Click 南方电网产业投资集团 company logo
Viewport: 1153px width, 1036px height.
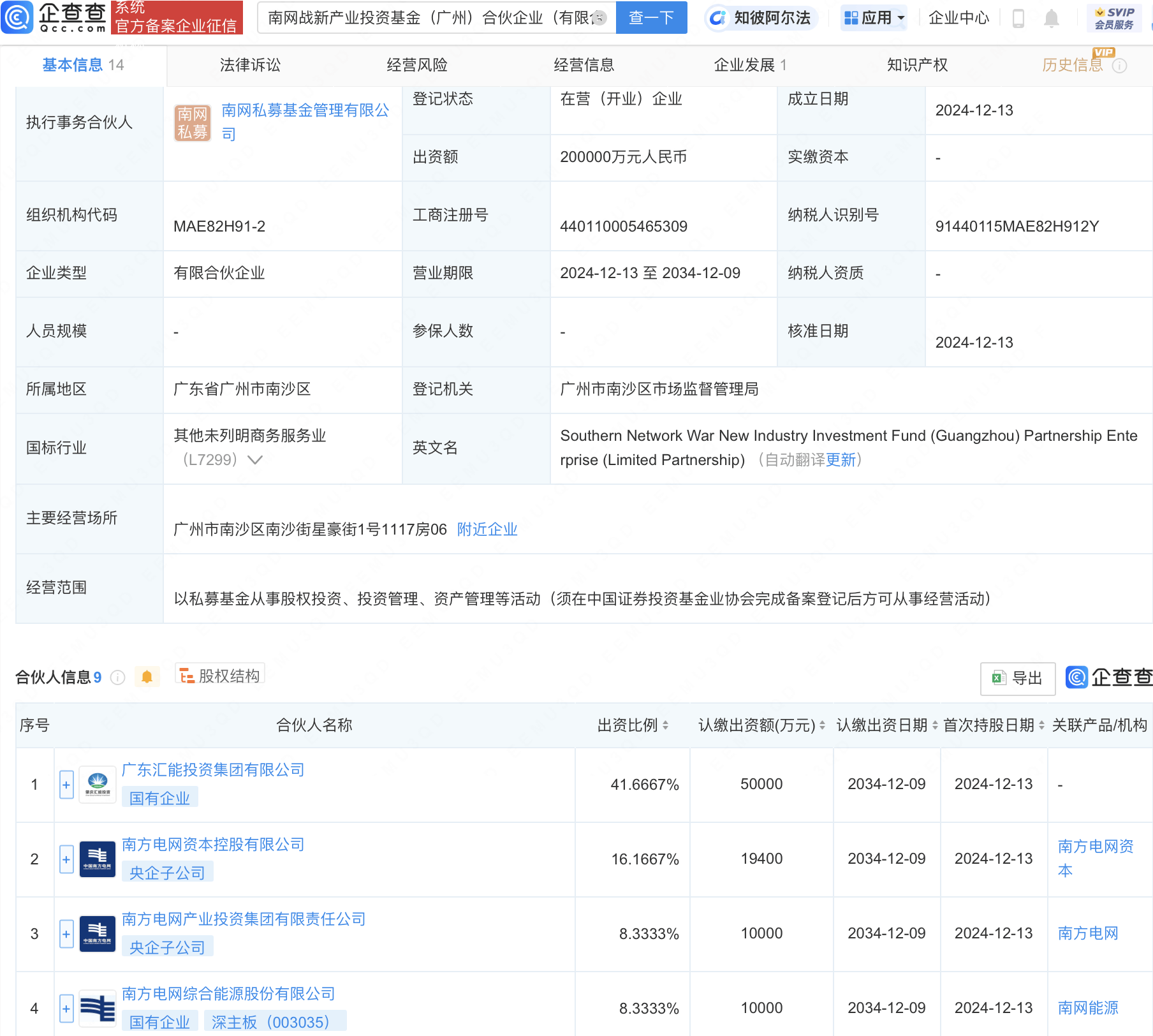[x=98, y=934]
